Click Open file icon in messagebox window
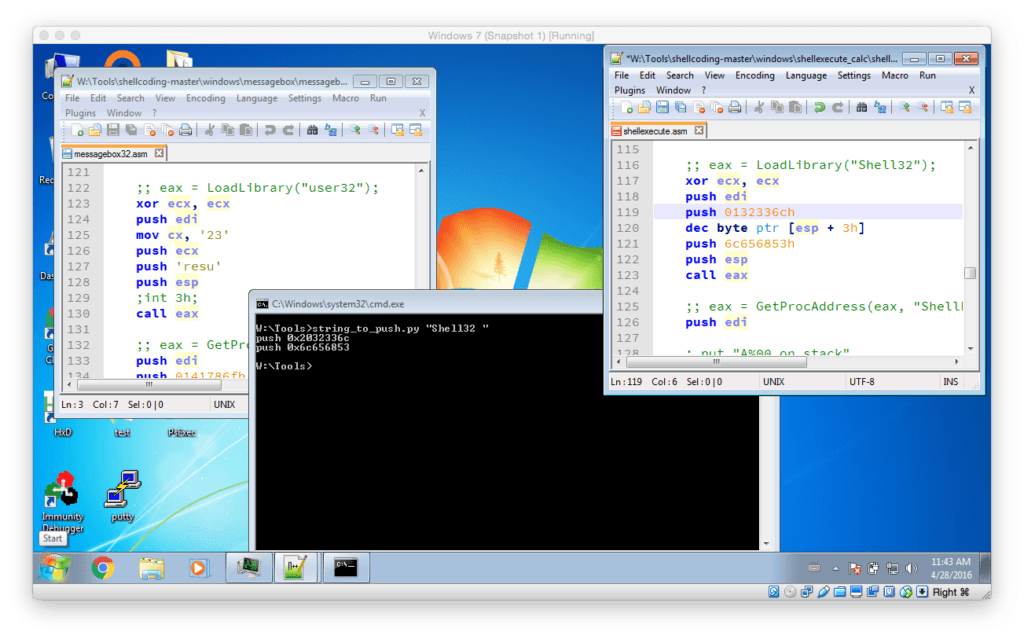Viewport: 1024px width, 639px height. (x=95, y=131)
